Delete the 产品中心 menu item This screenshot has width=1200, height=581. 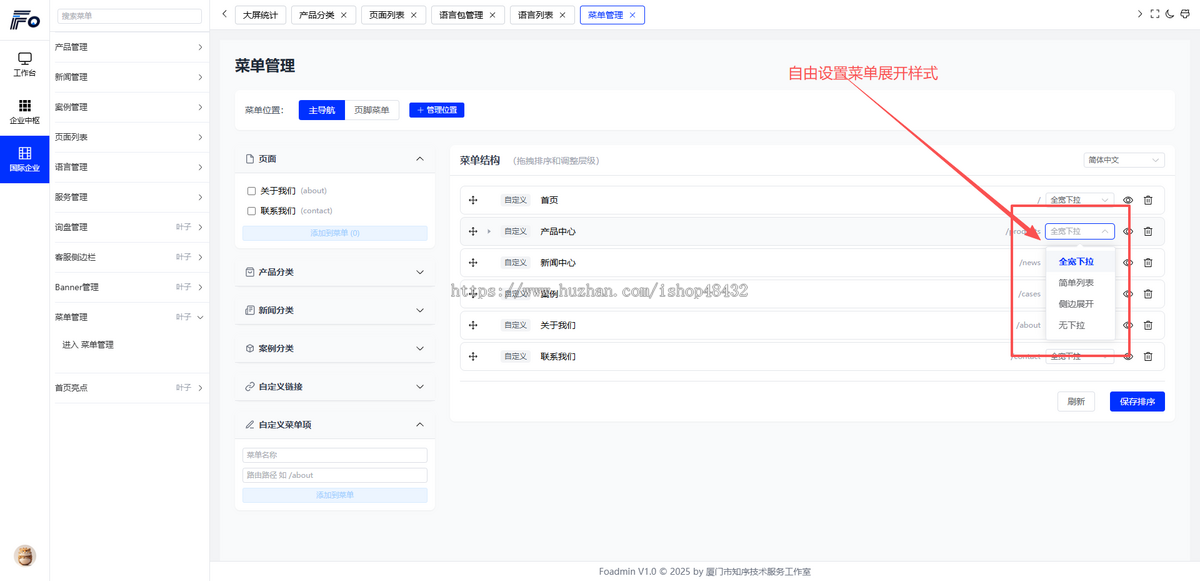point(1148,231)
